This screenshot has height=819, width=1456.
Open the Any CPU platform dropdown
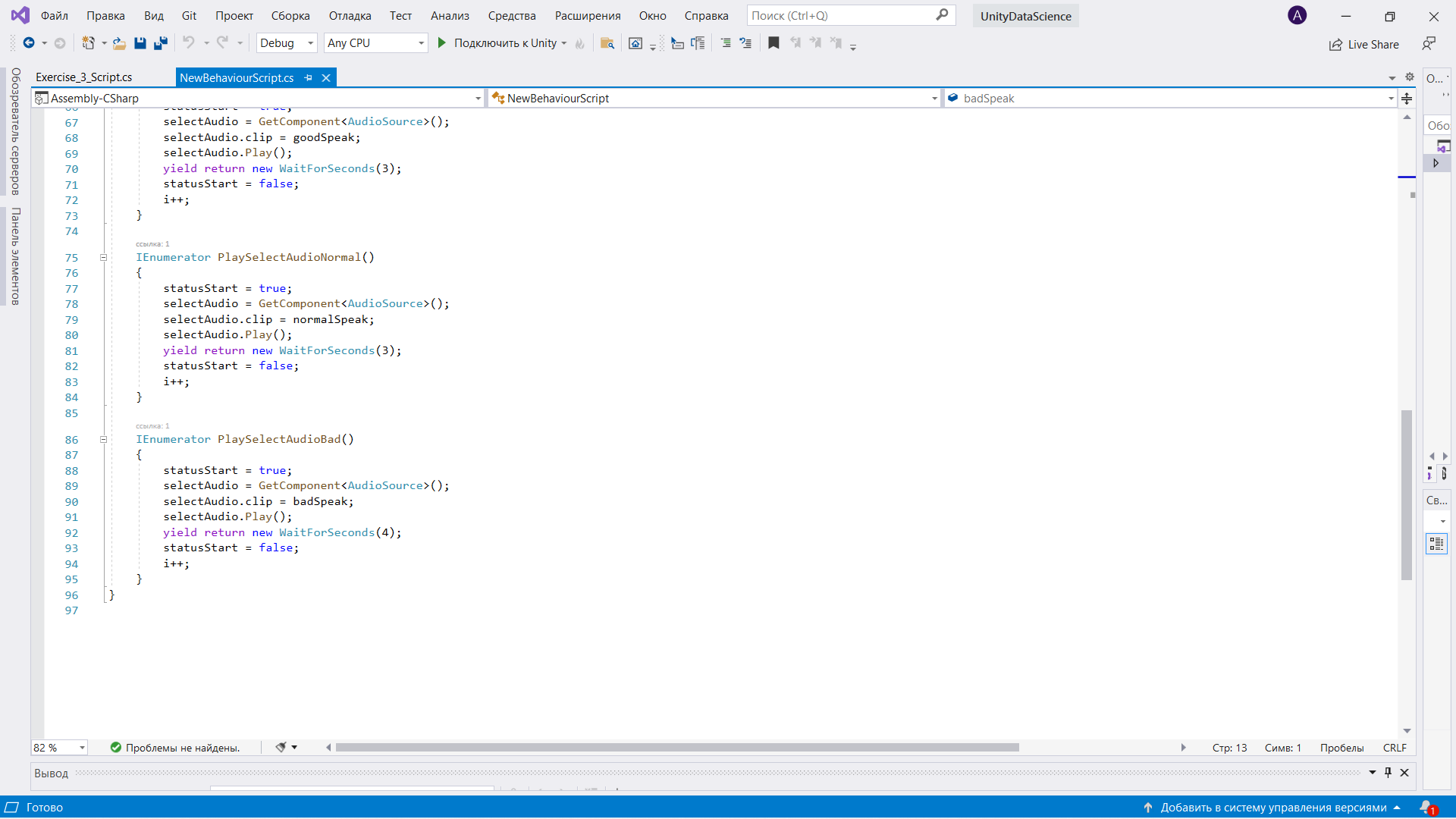pyautogui.click(x=375, y=43)
